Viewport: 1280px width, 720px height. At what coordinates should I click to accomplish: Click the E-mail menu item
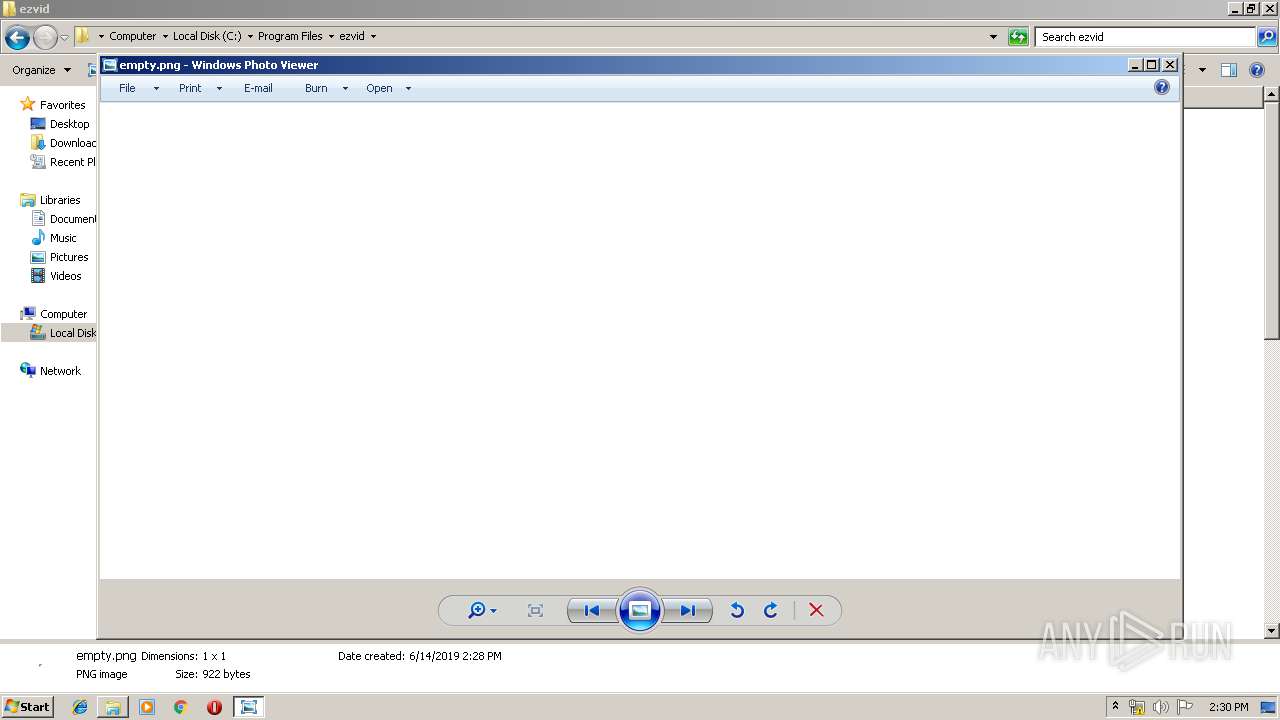click(x=258, y=88)
